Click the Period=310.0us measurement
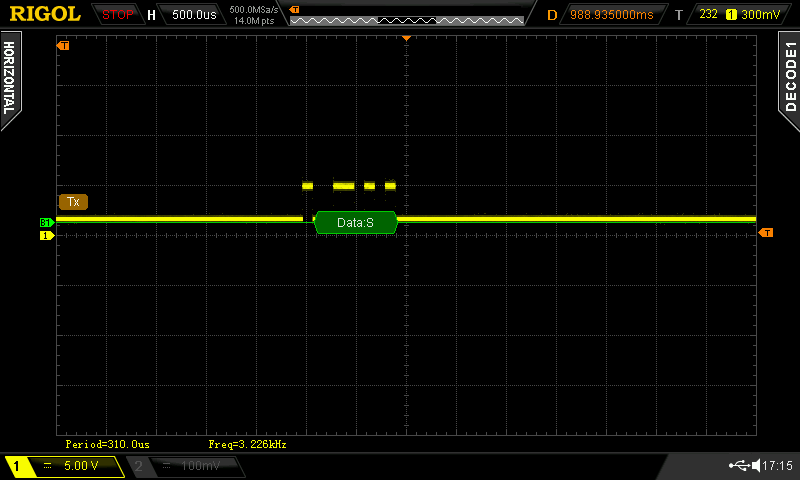This screenshot has height=480, width=800. click(108, 444)
